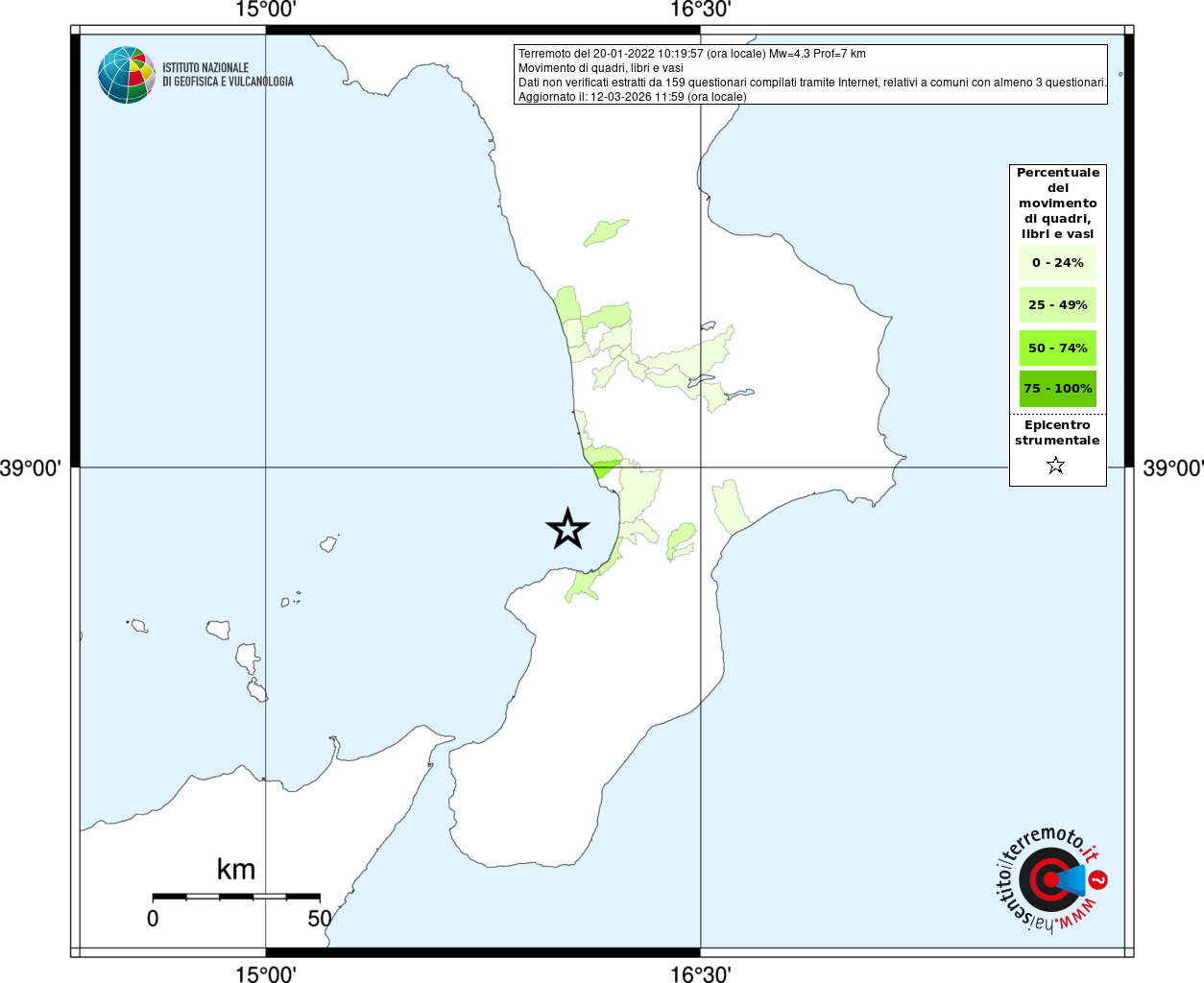Click the right 39°00' latitude label
The image size is (1204, 983).
point(1172,468)
